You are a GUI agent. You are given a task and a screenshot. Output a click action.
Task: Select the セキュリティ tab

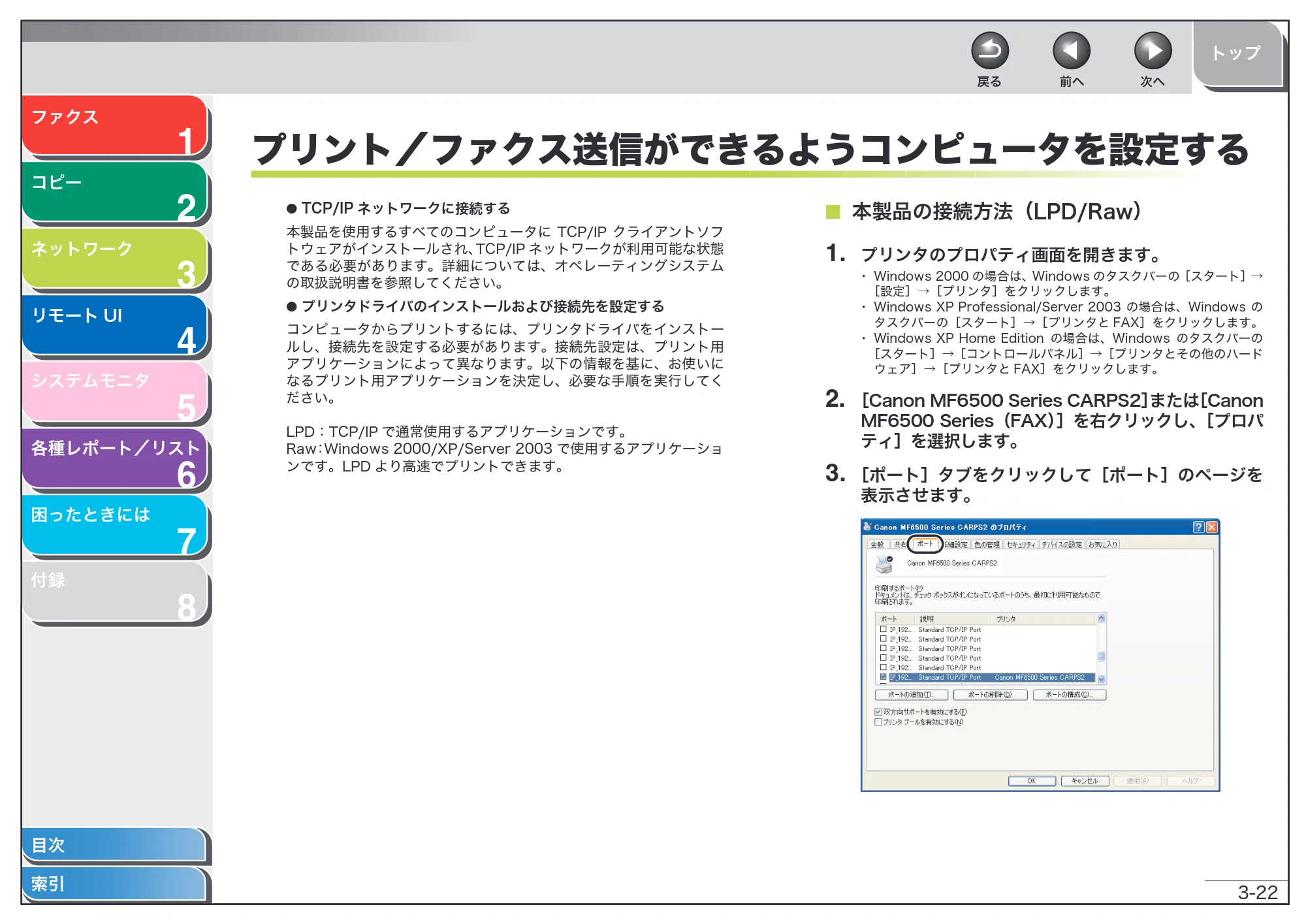pos(1021,545)
